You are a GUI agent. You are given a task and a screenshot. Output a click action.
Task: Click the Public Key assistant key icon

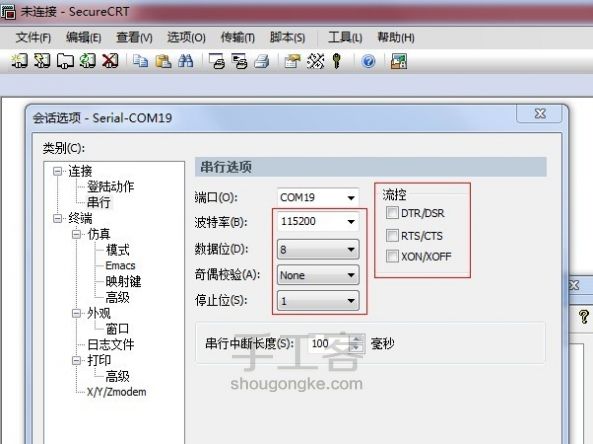pos(337,61)
